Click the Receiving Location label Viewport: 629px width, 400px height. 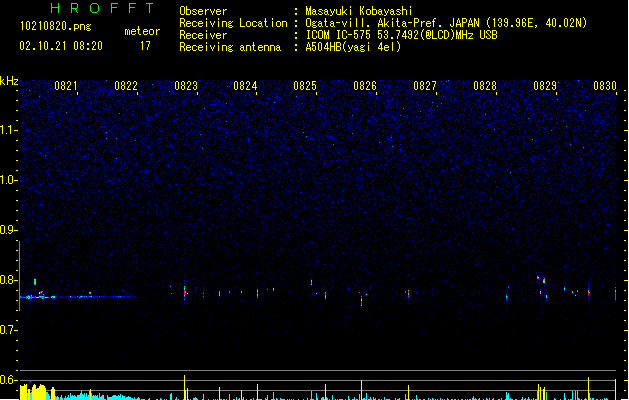coord(233,23)
